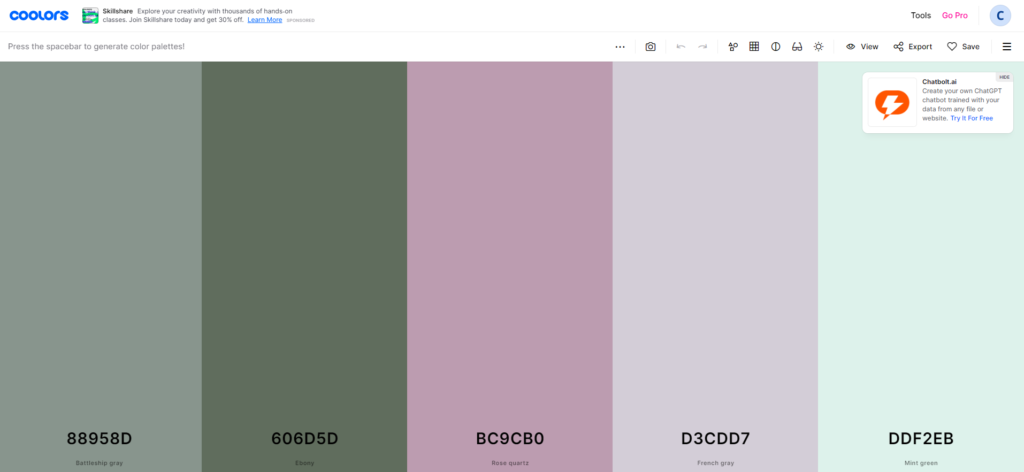The width and height of the screenshot is (1024, 472).
Task: Click the Rose quartz color name
Action: coord(510,463)
